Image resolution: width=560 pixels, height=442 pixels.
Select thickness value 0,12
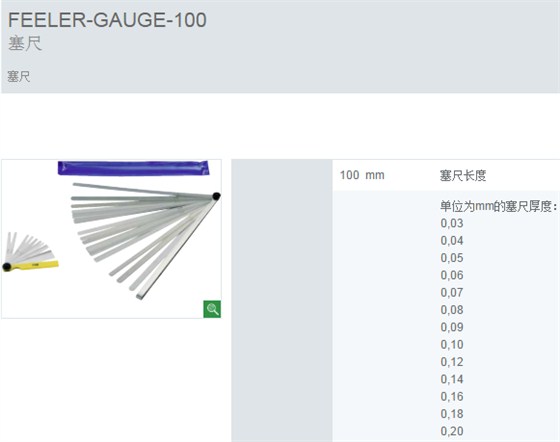[x=452, y=362]
